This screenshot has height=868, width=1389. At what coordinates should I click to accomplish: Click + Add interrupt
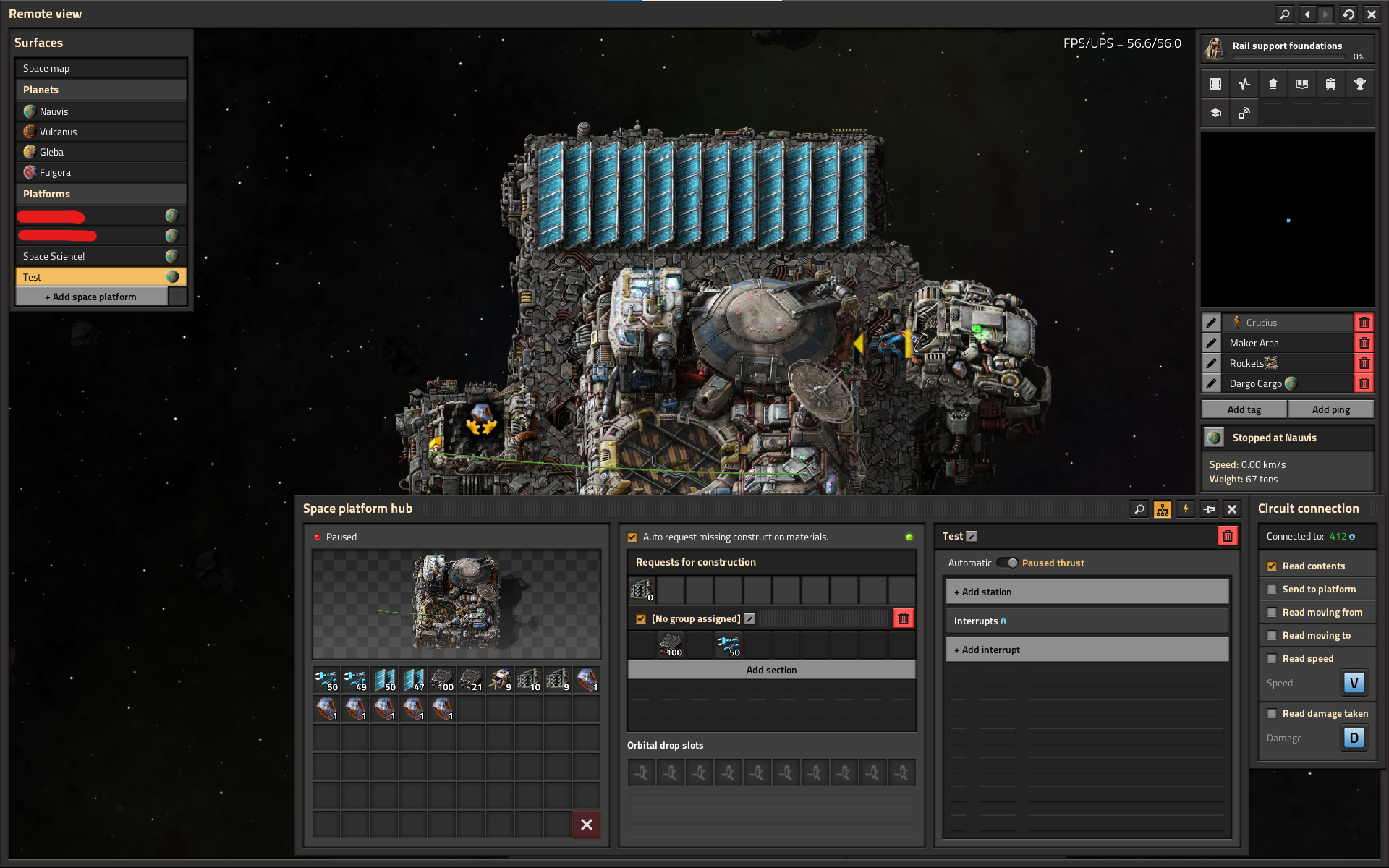(x=1087, y=650)
